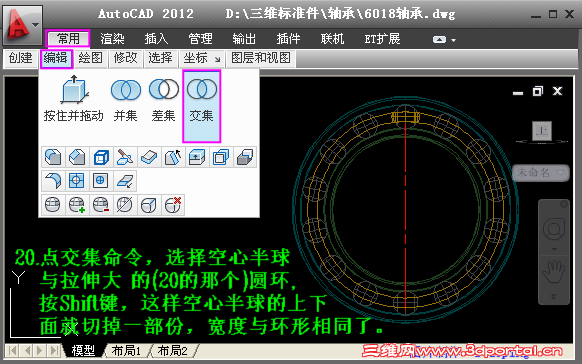This screenshot has height=364, width=582.
Task: Switch to the 布局1 layout tab
Action: (x=126, y=350)
